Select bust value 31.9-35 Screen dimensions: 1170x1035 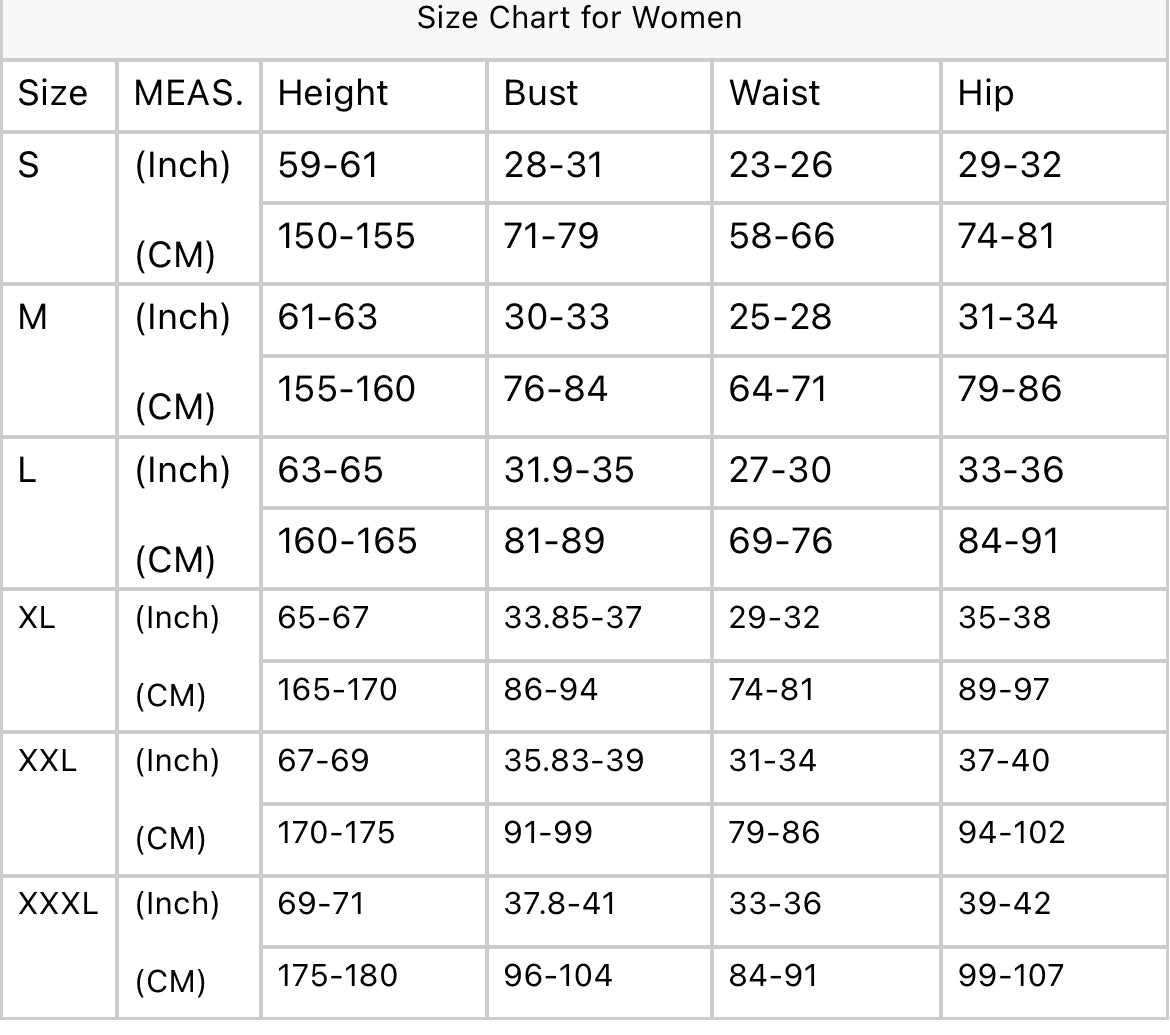click(569, 470)
